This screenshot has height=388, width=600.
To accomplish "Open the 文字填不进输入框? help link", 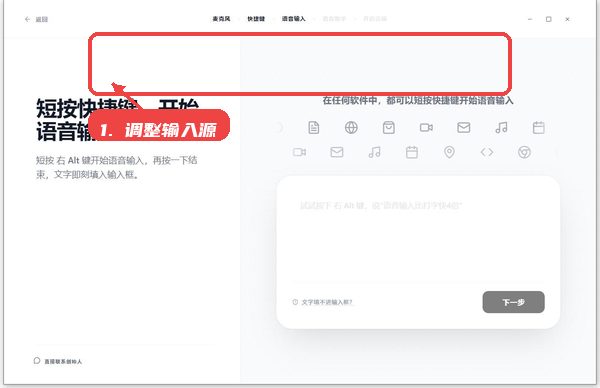I will [x=323, y=302].
